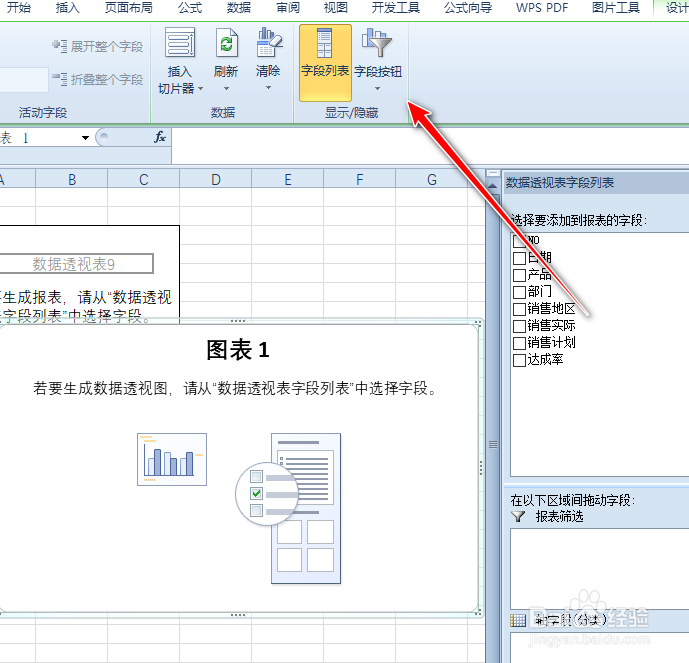689x663 pixels.
Task: Click the 数据透视表9 placeholder box
Action: [x=76, y=264]
